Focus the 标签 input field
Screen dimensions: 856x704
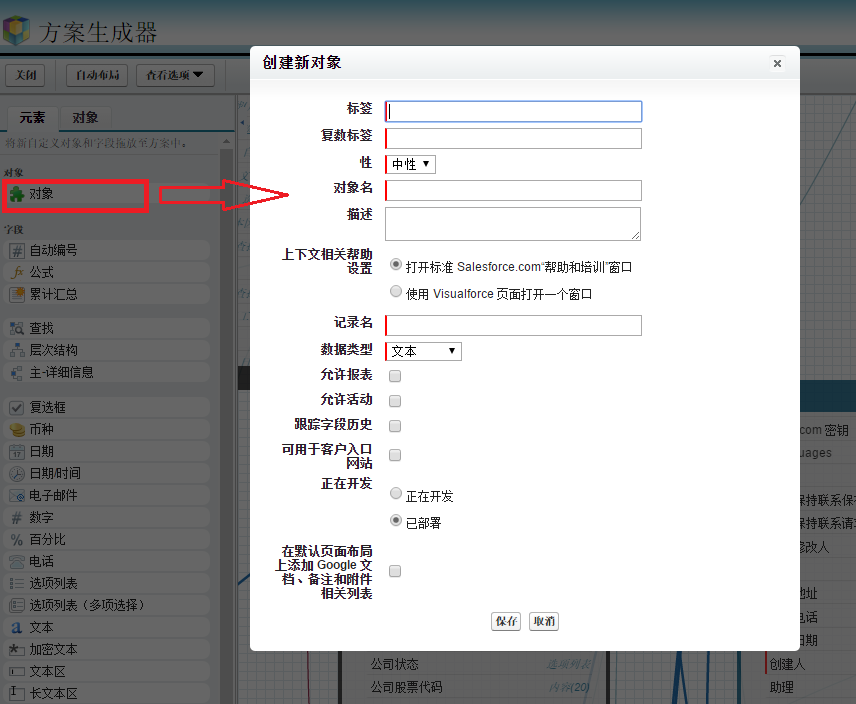(513, 111)
